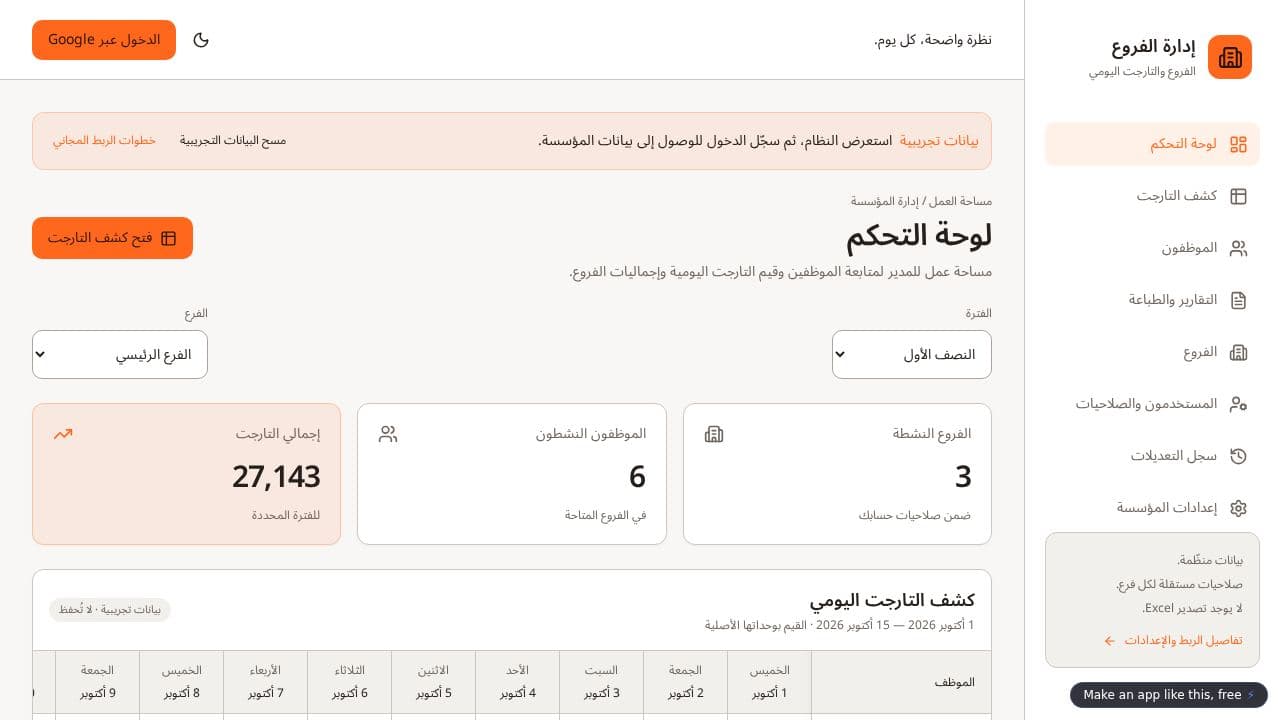
Task: Click كشف التارجت اليومي table heading
Action: [x=892, y=600]
